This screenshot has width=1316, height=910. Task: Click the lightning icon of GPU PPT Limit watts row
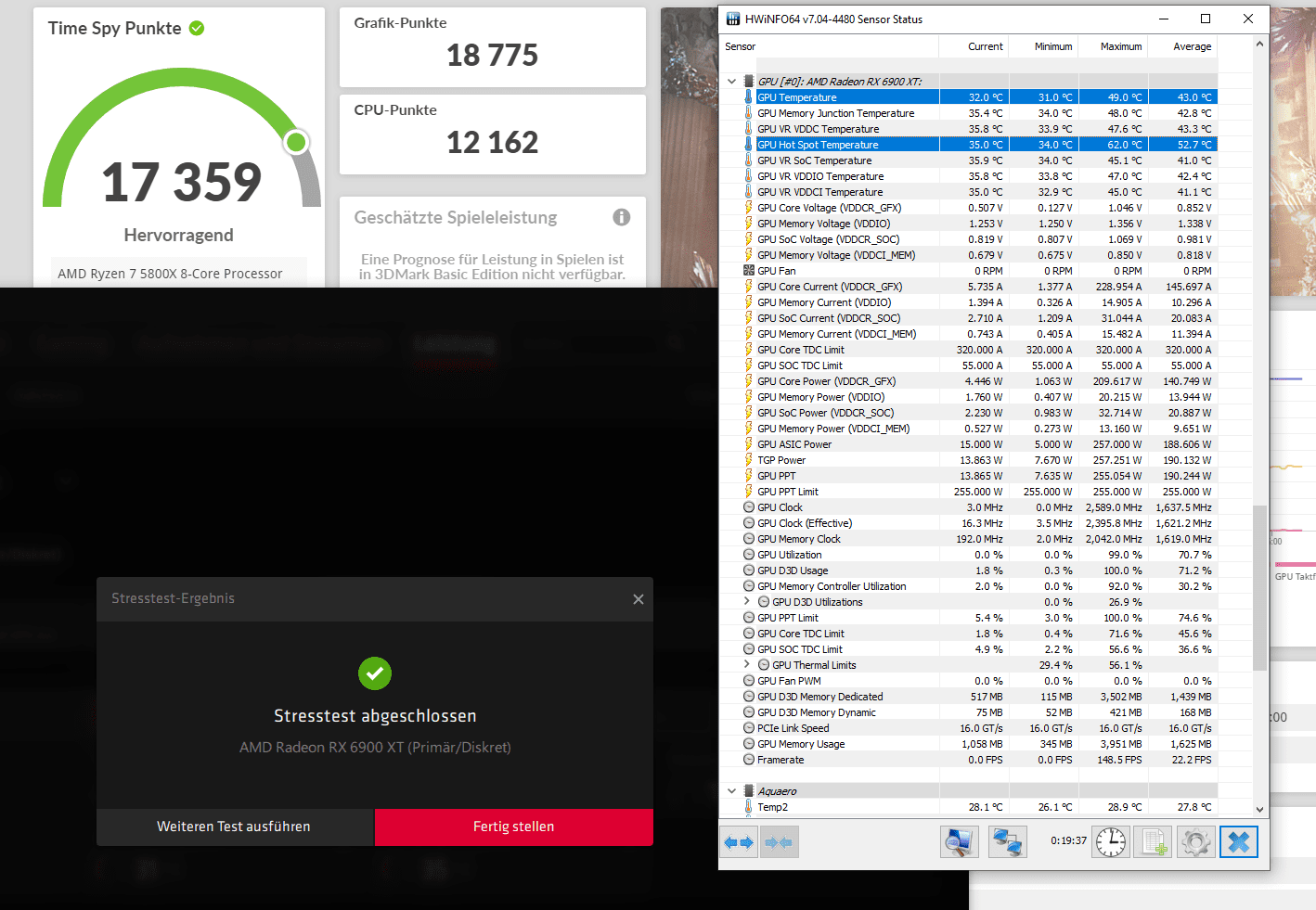coord(749,492)
